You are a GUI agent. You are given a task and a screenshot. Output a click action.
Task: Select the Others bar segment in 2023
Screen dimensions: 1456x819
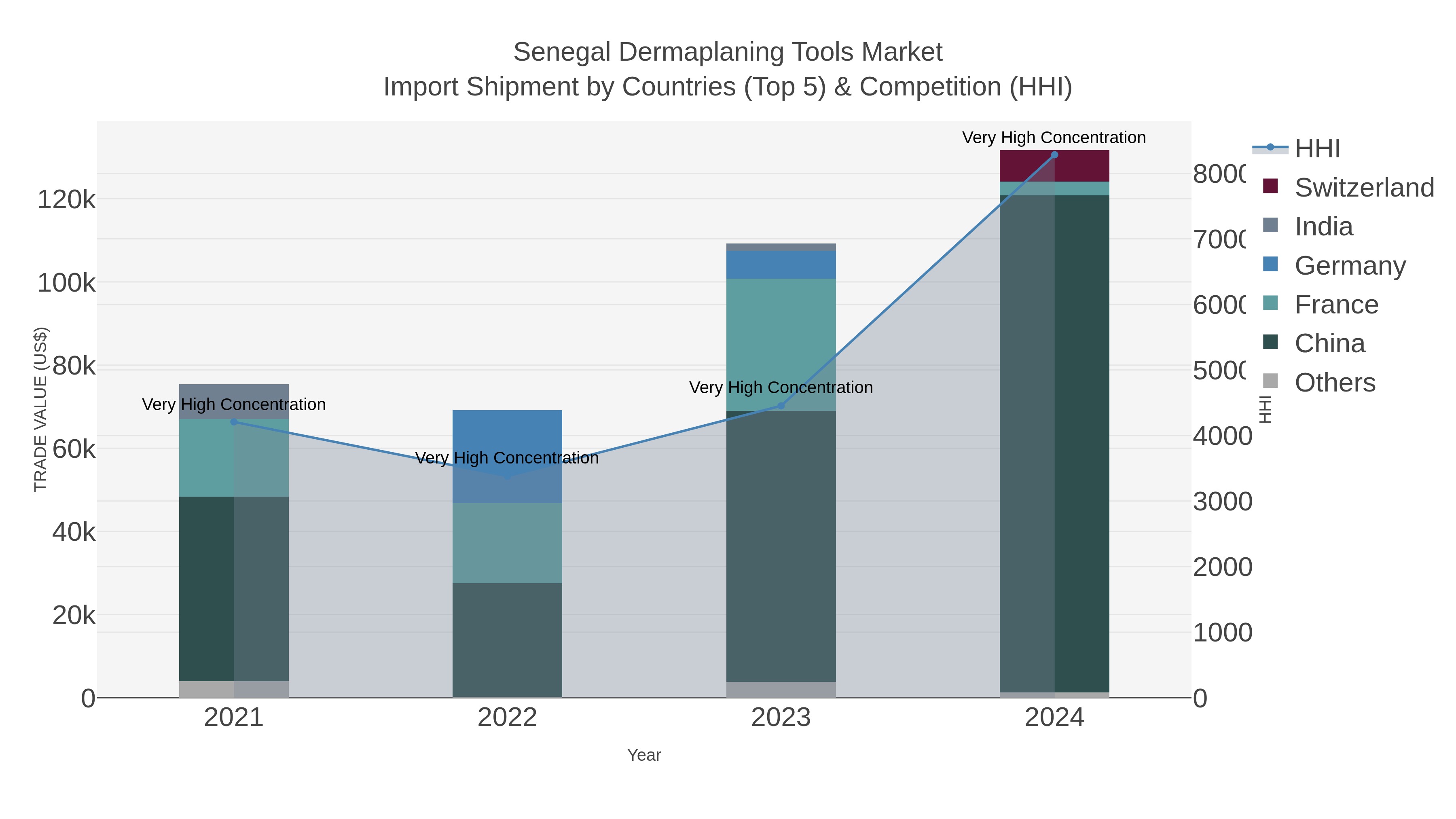pyautogui.click(x=781, y=690)
